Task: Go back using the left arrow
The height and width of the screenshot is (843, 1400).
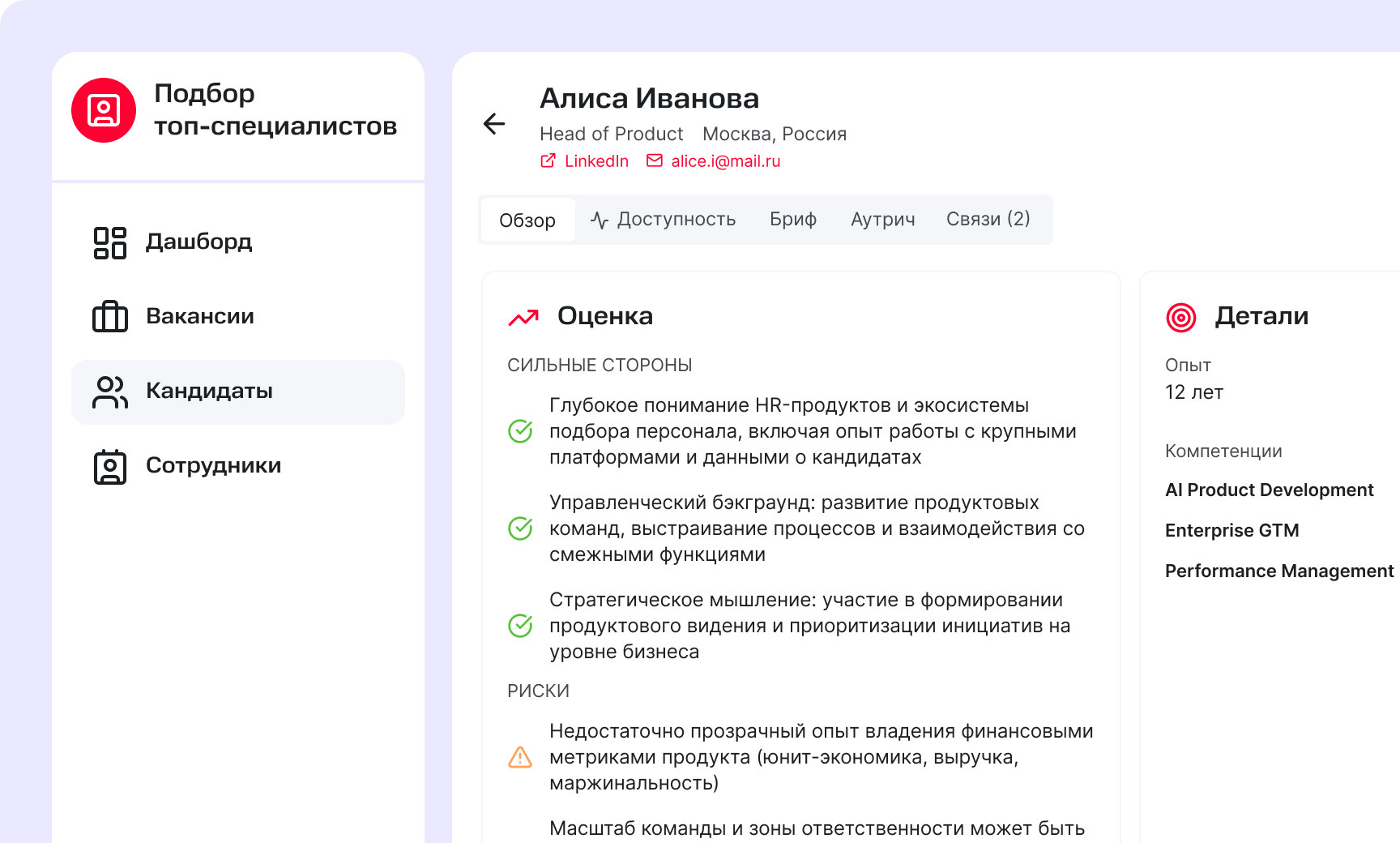Action: (494, 123)
